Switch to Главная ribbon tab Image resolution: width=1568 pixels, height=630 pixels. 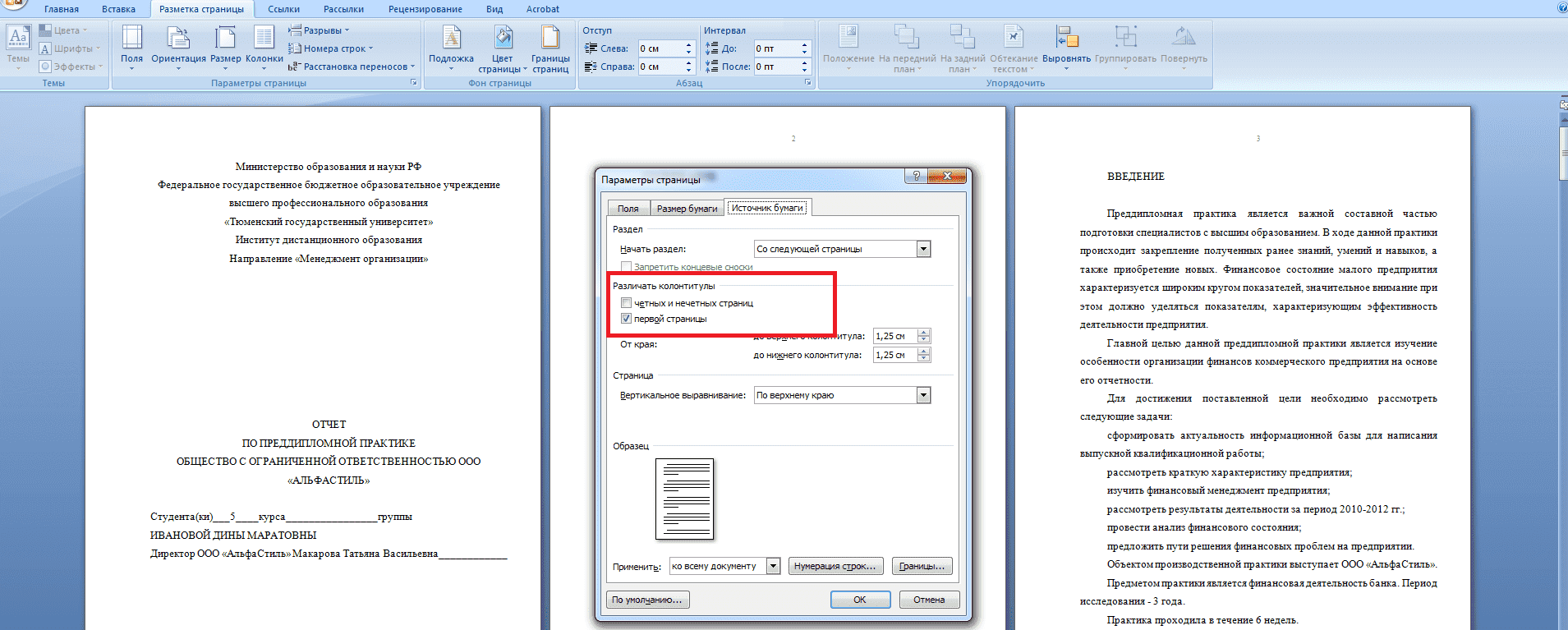62,9
